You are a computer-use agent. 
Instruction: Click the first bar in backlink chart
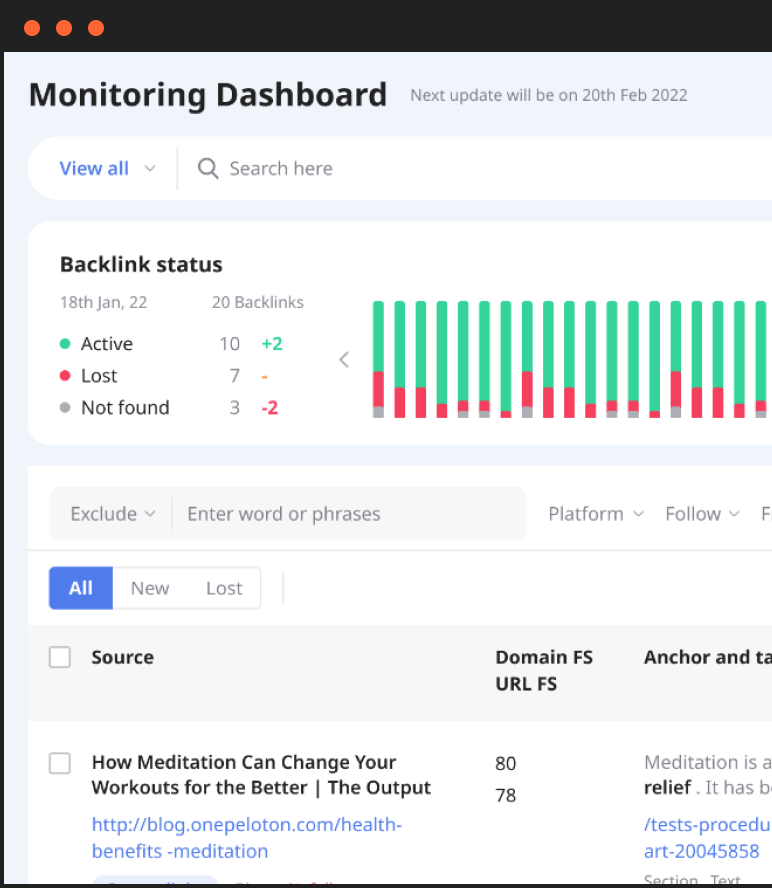(x=378, y=360)
